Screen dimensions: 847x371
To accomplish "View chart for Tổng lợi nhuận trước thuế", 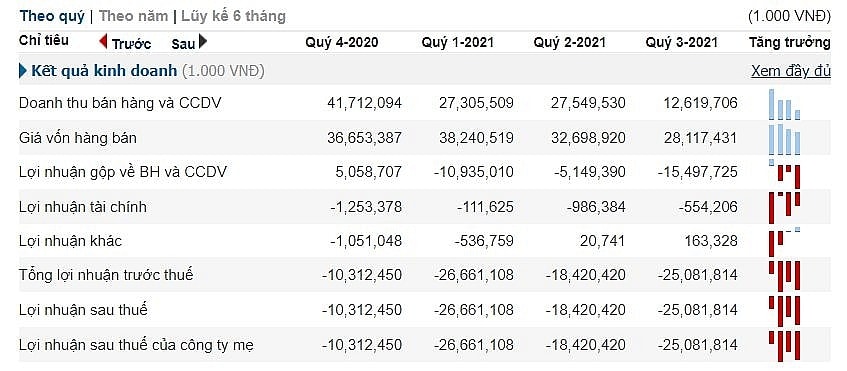I will coord(785,275).
